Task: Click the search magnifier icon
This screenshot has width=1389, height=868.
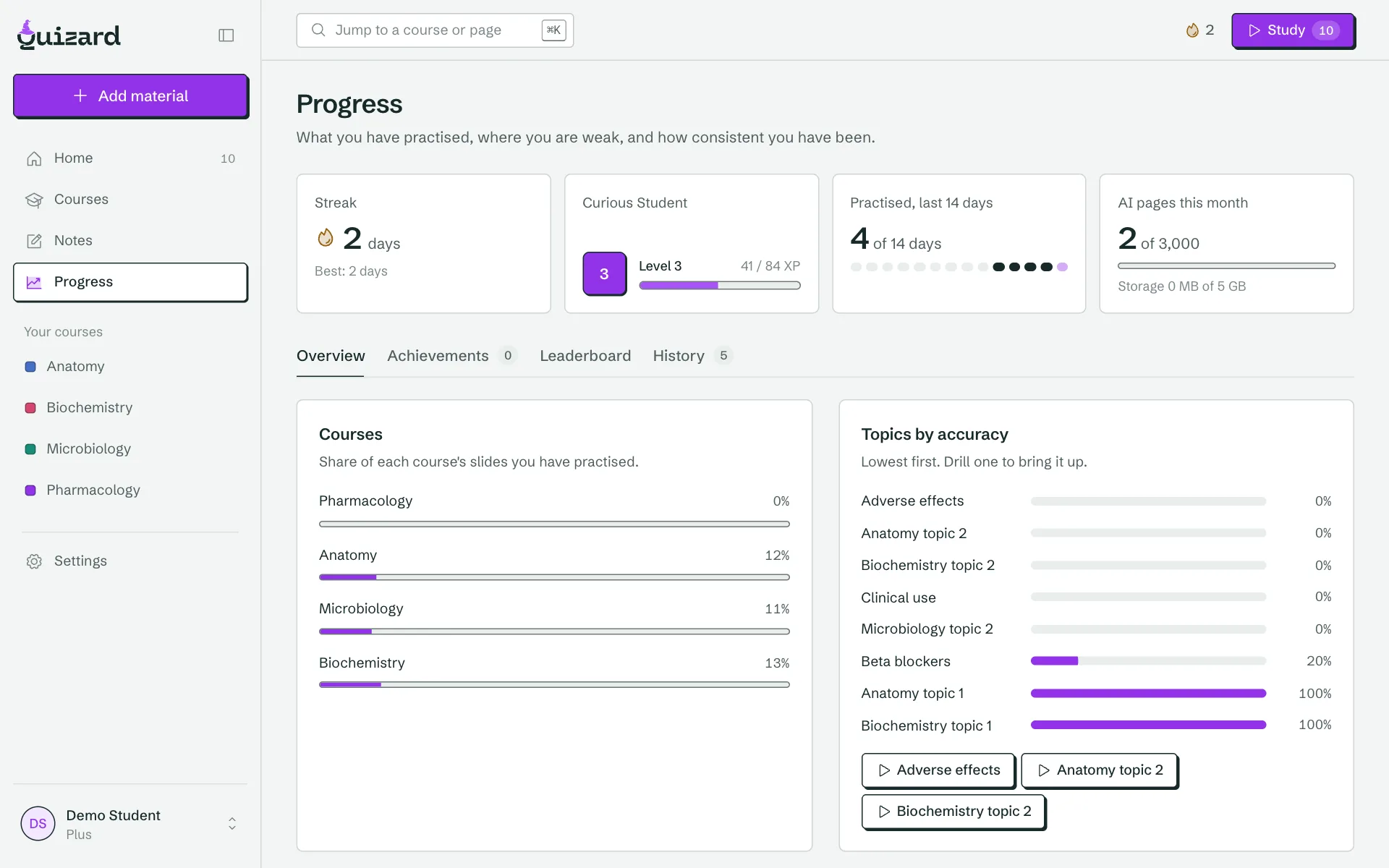Action: click(x=318, y=30)
